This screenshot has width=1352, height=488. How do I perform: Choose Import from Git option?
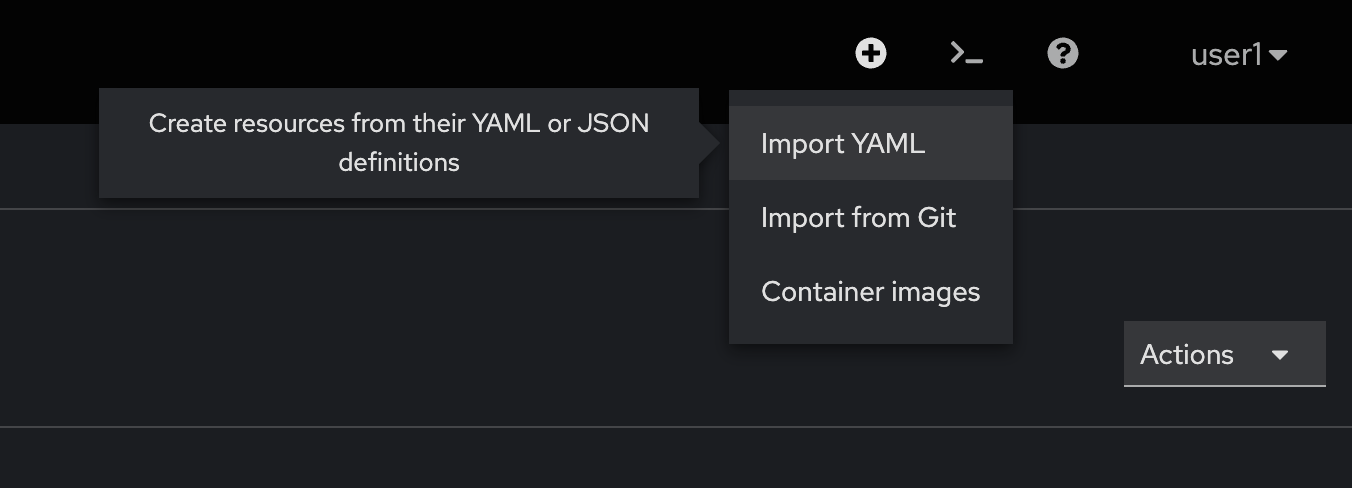[871, 217]
